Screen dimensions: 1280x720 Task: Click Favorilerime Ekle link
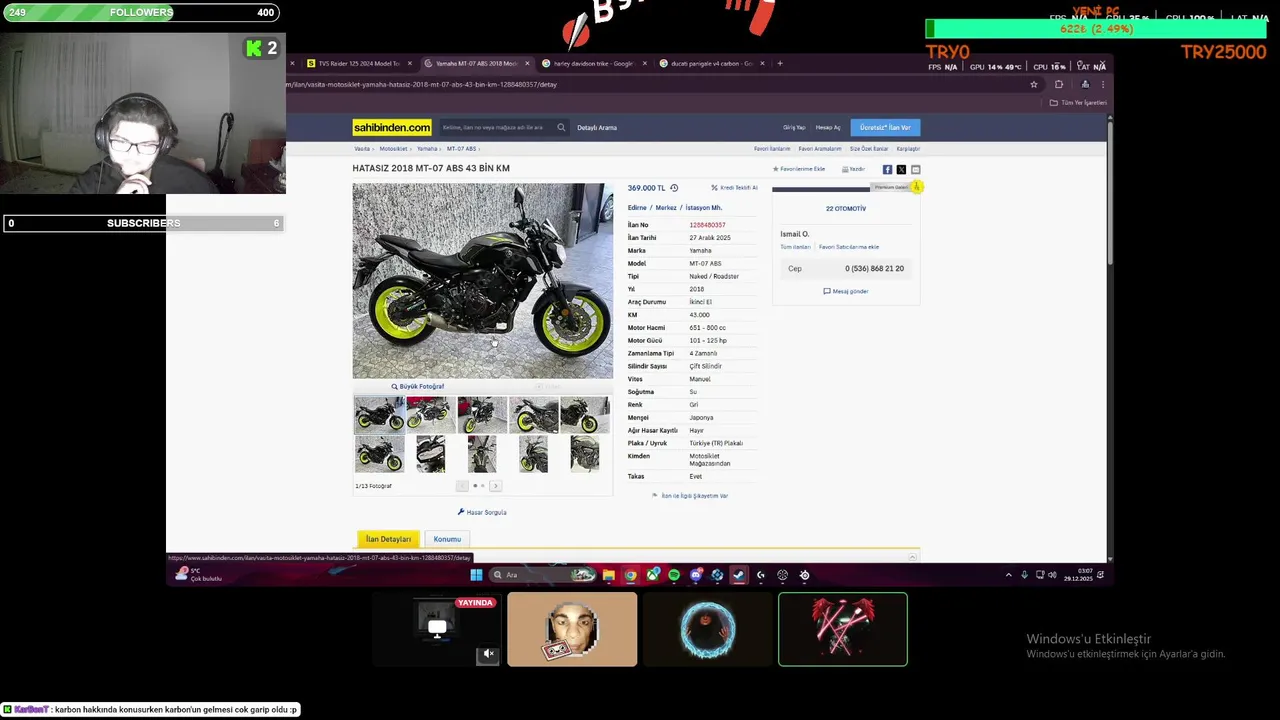(x=799, y=169)
